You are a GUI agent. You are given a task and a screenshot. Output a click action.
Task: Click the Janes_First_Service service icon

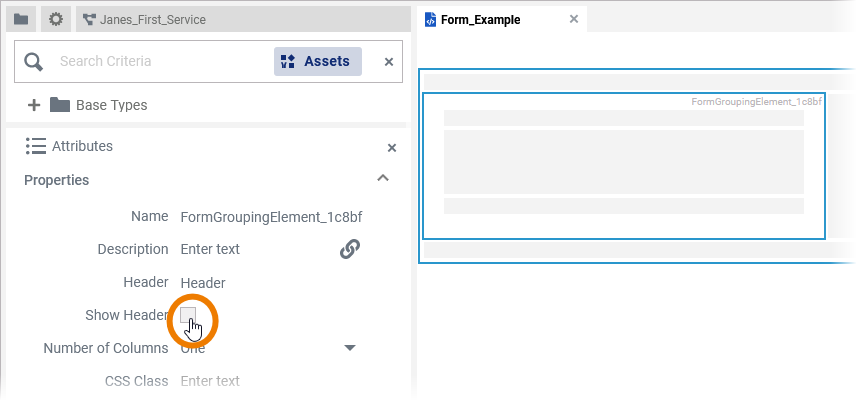[x=89, y=19]
